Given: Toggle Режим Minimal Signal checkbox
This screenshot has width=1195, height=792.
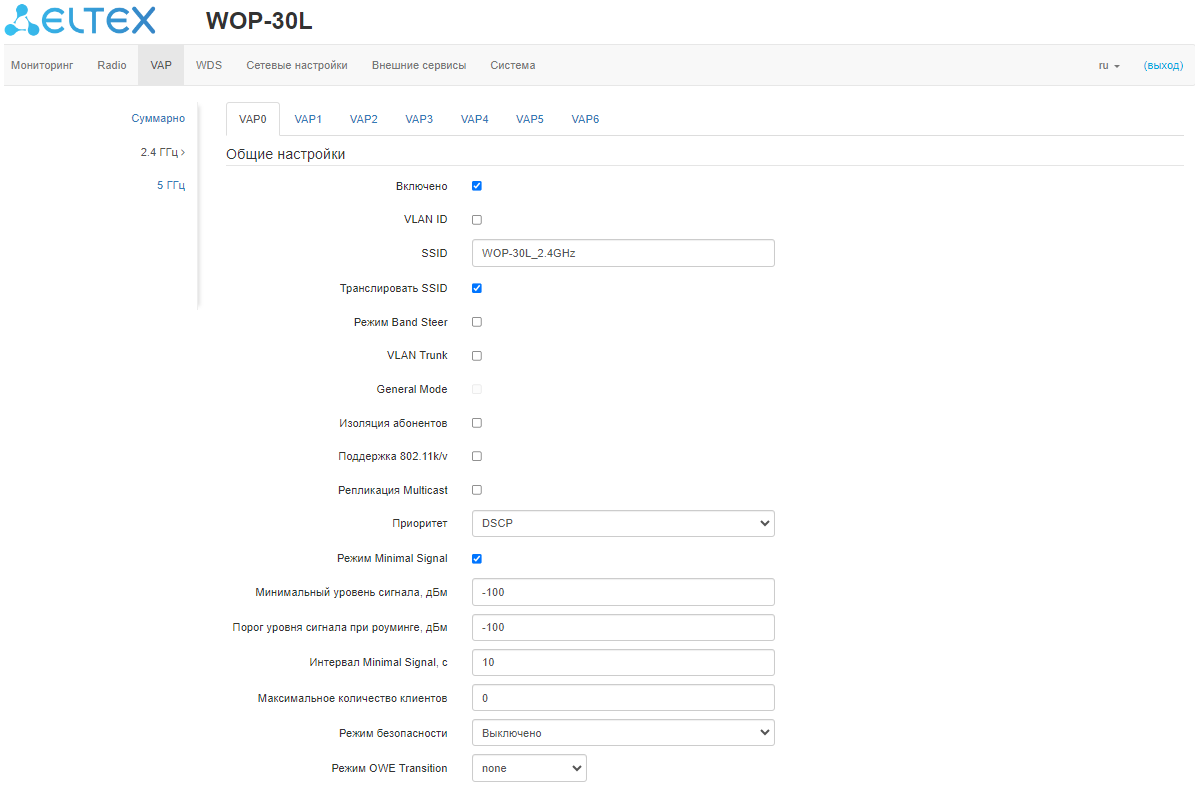Looking at the screenshot, I should click(477, 559).
